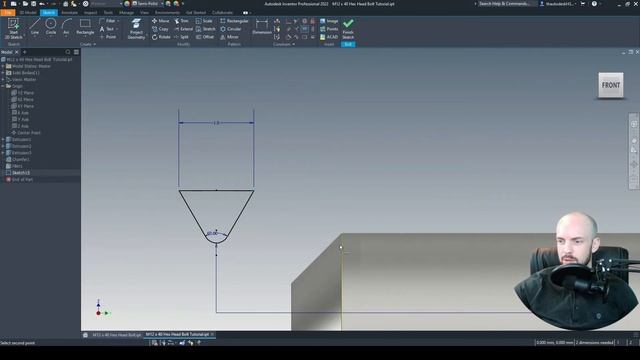Activate the Stretch tool
This screenshot has width=640, height=360.
pos(206,29)
